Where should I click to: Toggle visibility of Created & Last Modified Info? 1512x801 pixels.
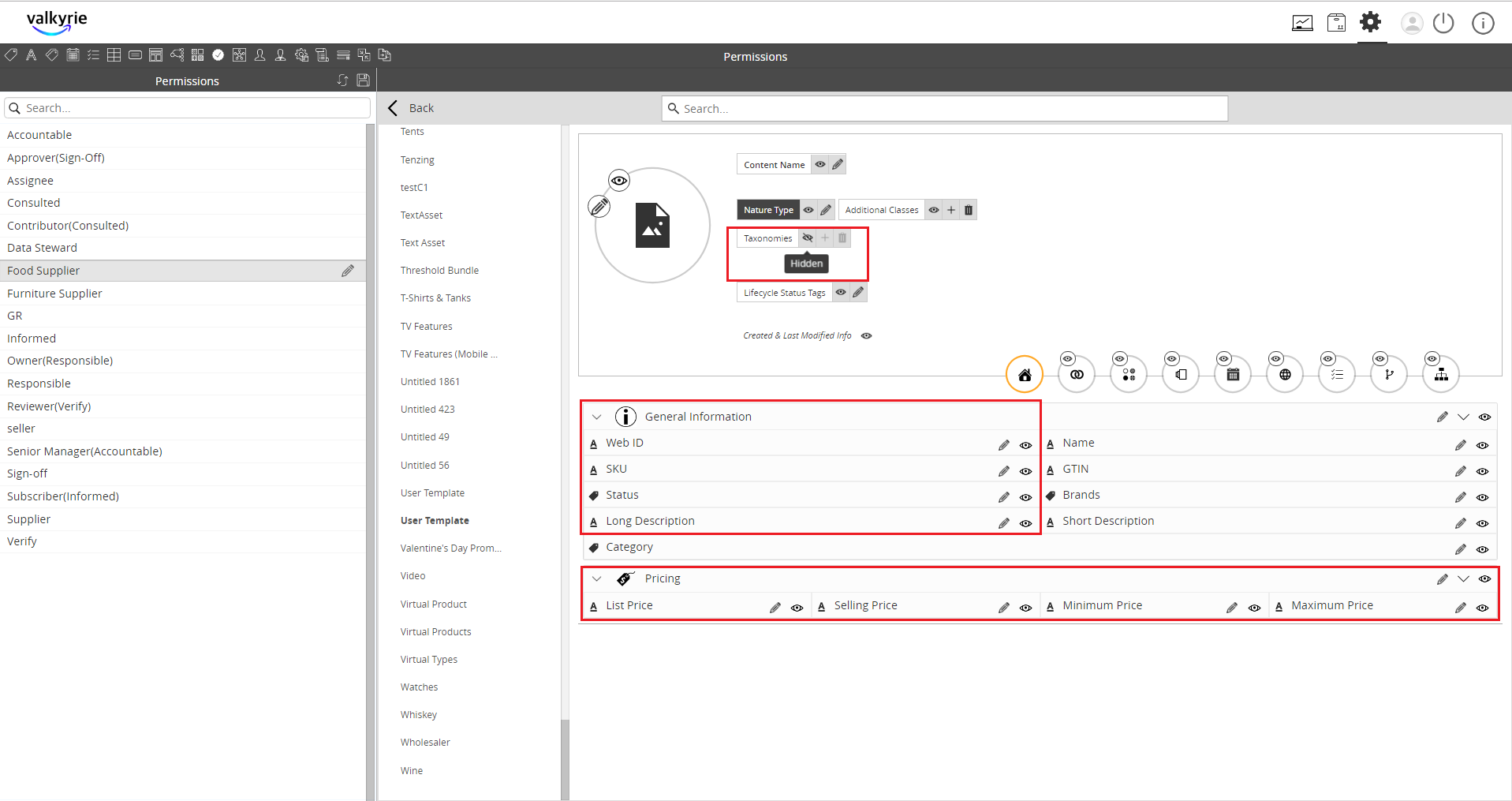pyautogui.click(x=867, y=335)
